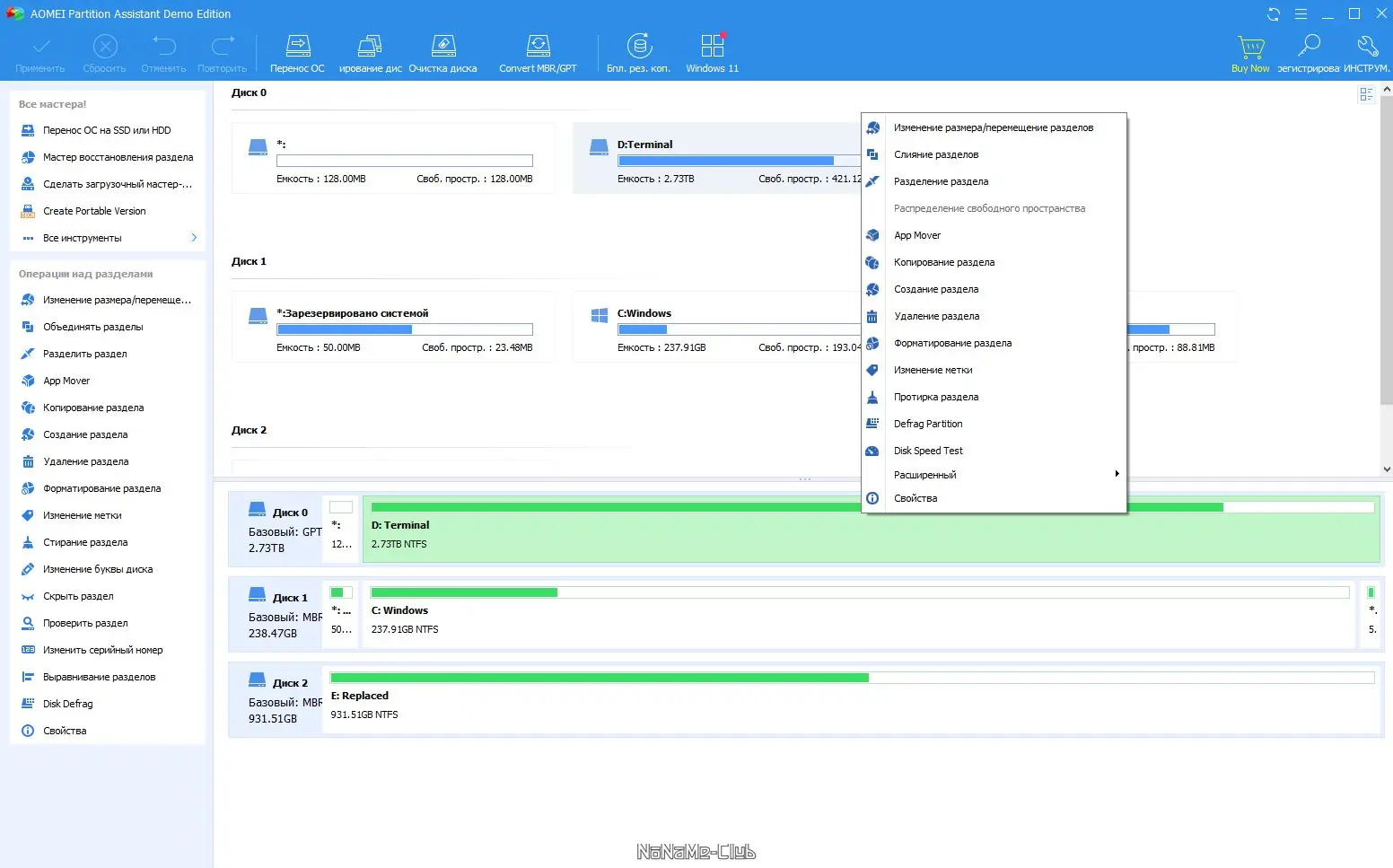1393x868 pixels.
Task: Choose Defrag Partition in the context menu
Action: [x=994, y=424]
